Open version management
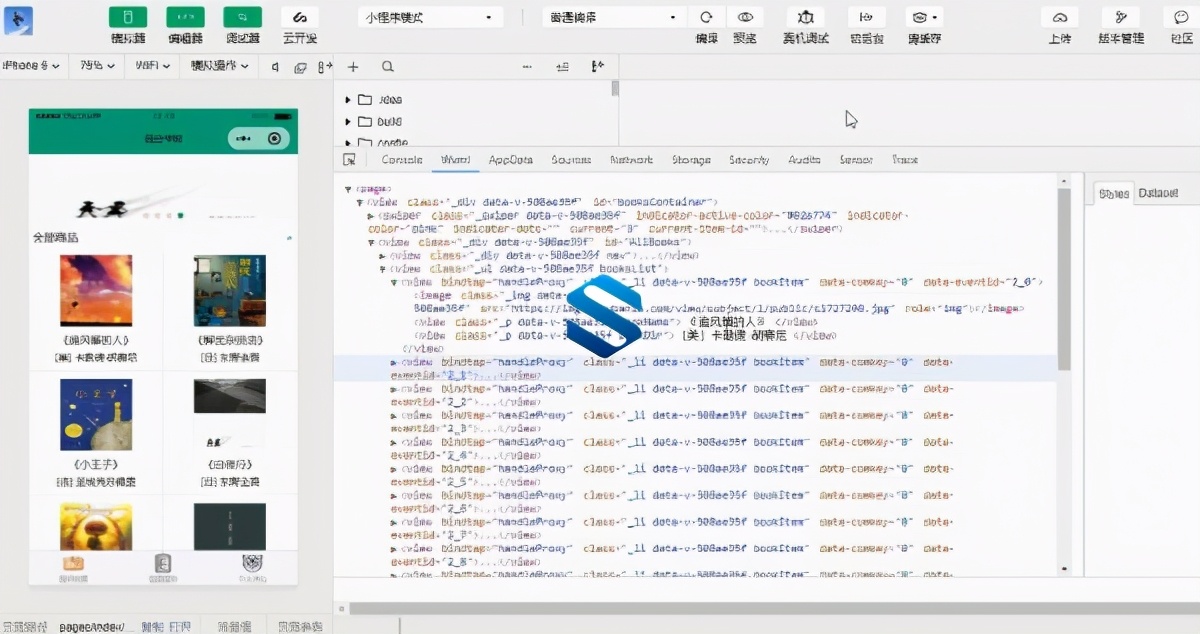 click(x=1121, y=17)
